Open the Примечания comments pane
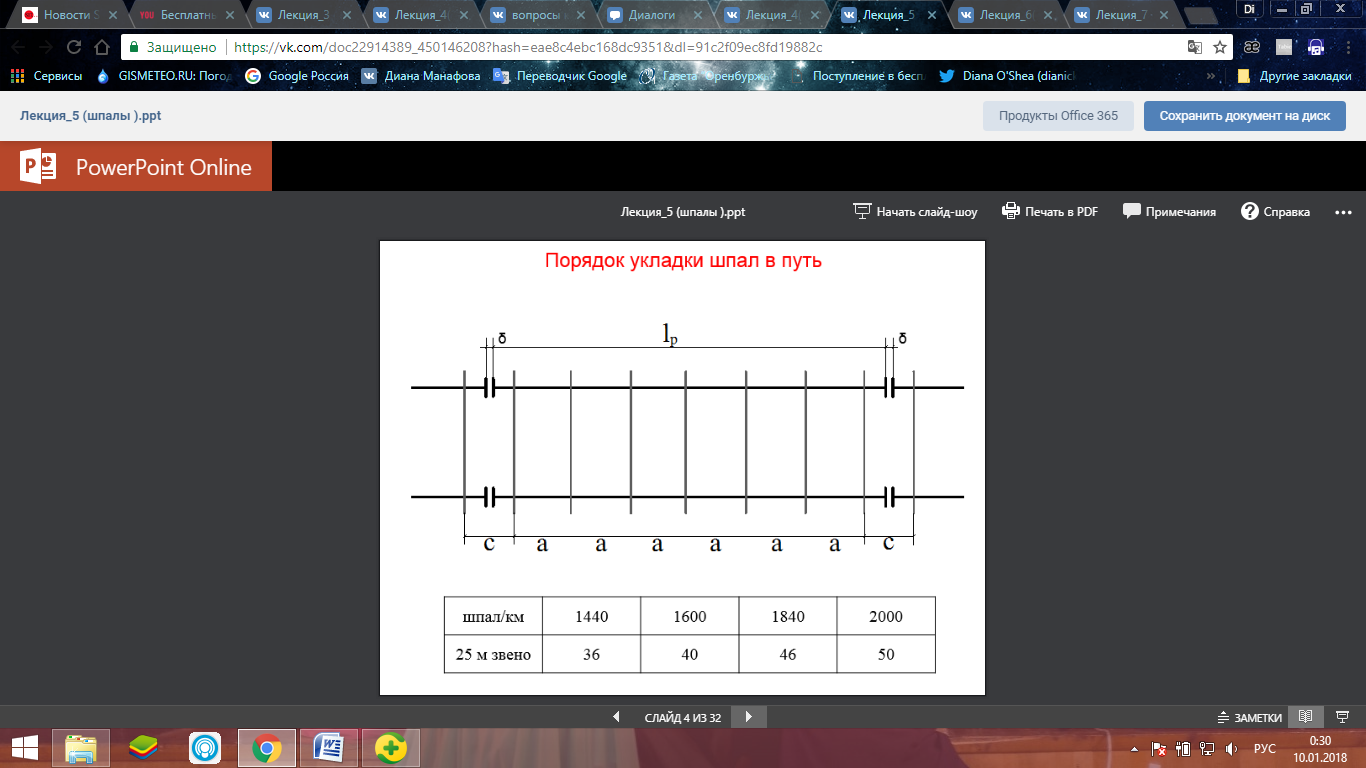This screenshot has height=768, width=1366. point(1169,211)
